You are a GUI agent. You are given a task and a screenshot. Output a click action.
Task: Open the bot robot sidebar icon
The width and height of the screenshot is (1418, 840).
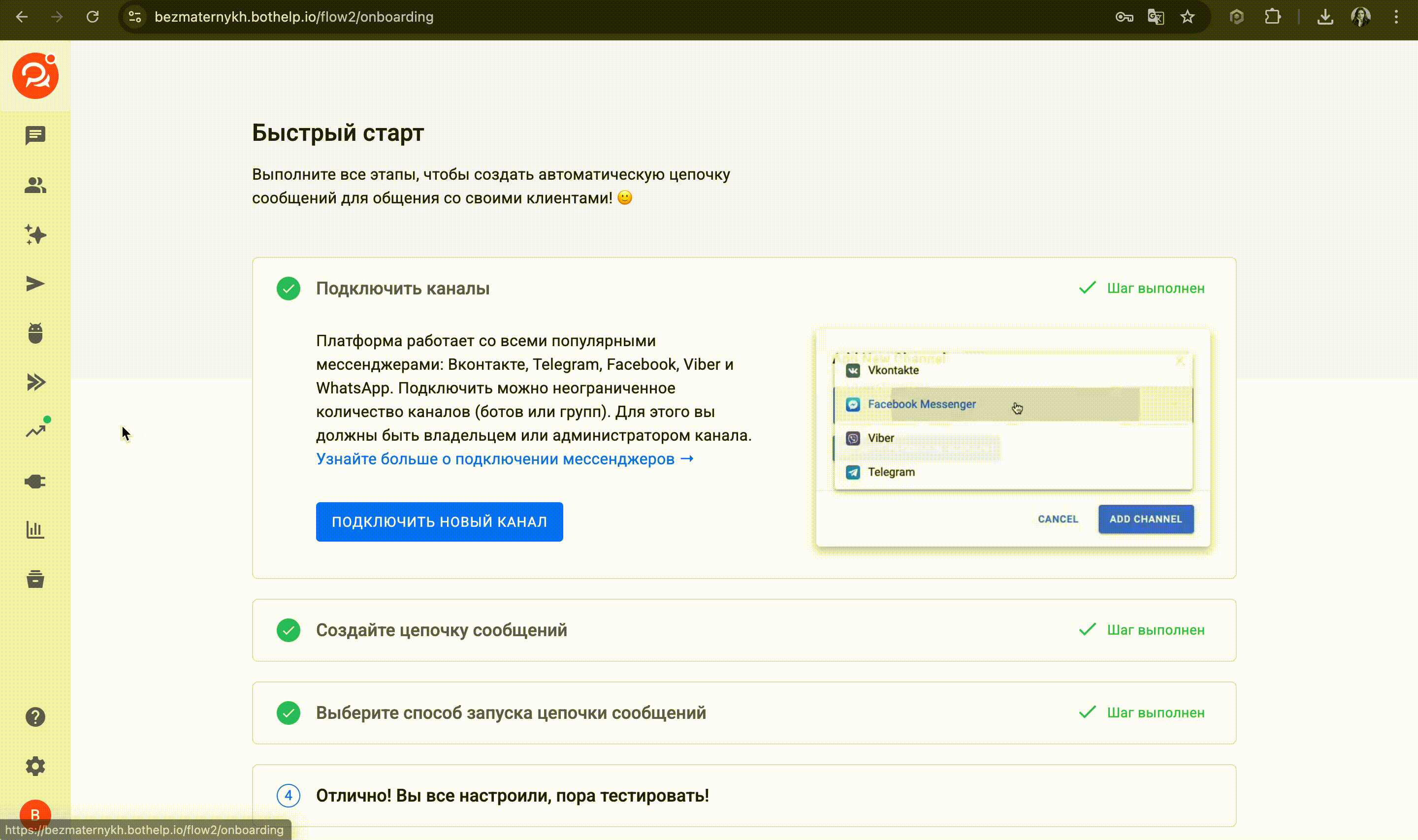pos(35,333)
